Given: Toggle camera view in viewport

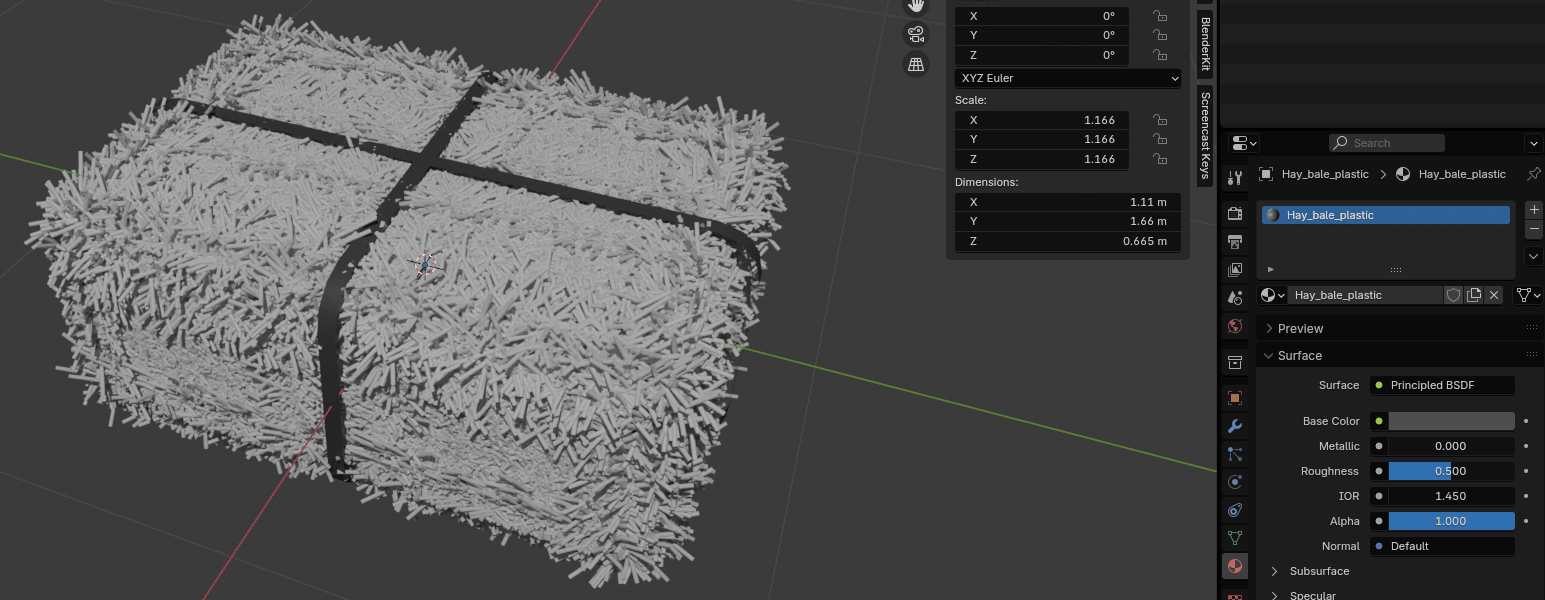Looking at the screenshot, I should (915, 35).
